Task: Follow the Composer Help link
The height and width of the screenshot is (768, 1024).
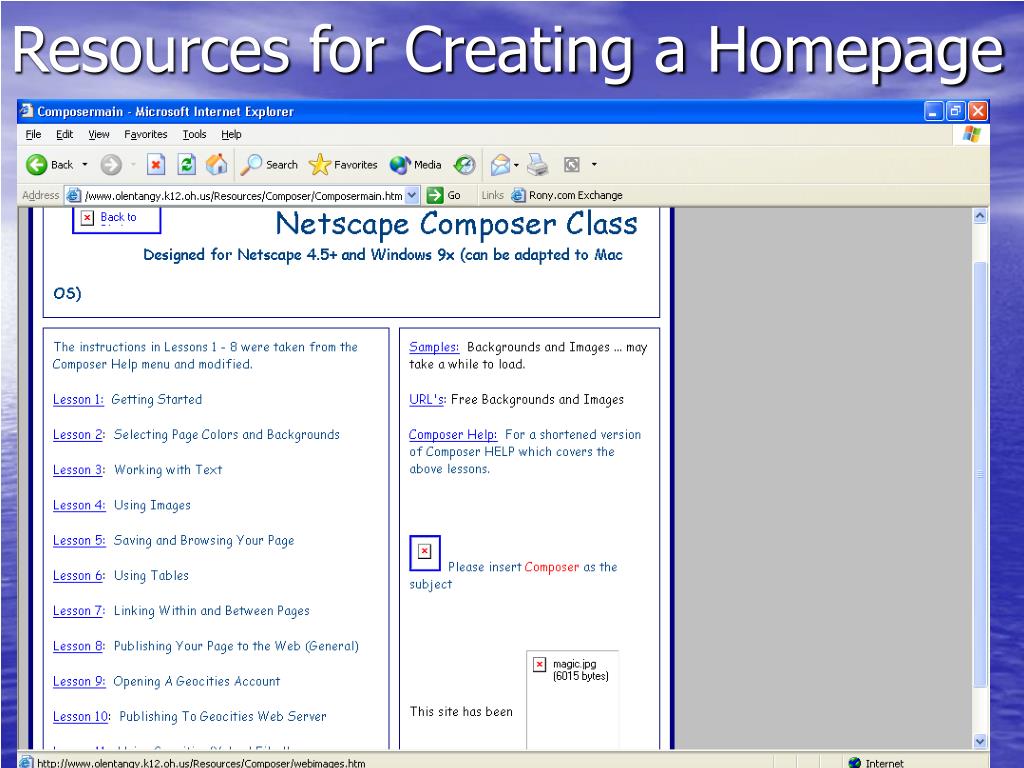Action: click(x=453, y=435)
